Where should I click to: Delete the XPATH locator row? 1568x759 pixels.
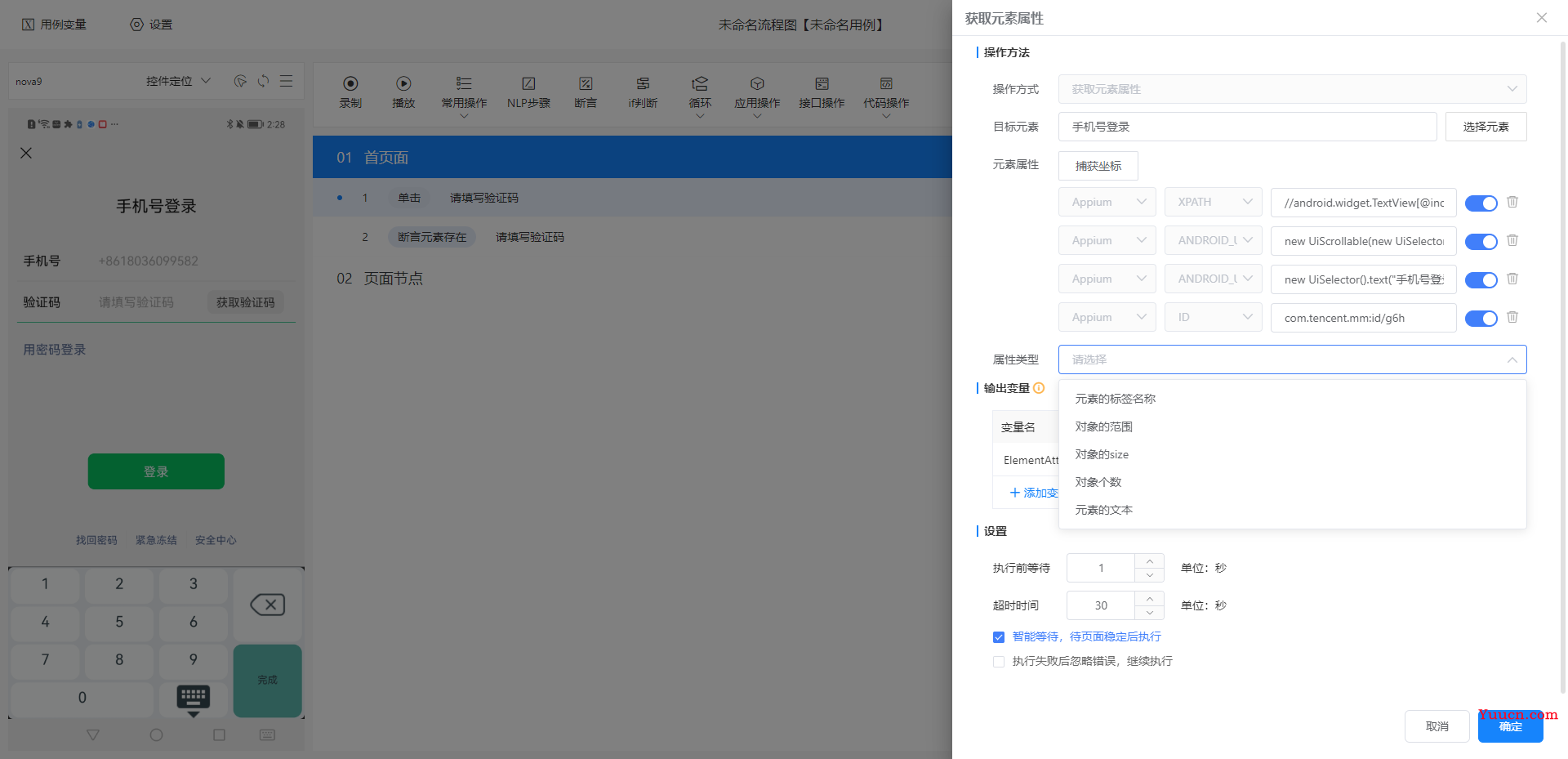point(1512,202)
